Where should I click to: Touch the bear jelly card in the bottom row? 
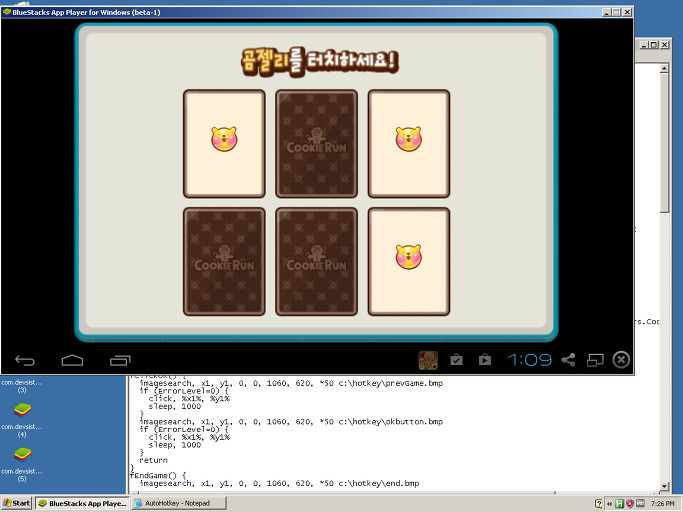click(409, 261)
